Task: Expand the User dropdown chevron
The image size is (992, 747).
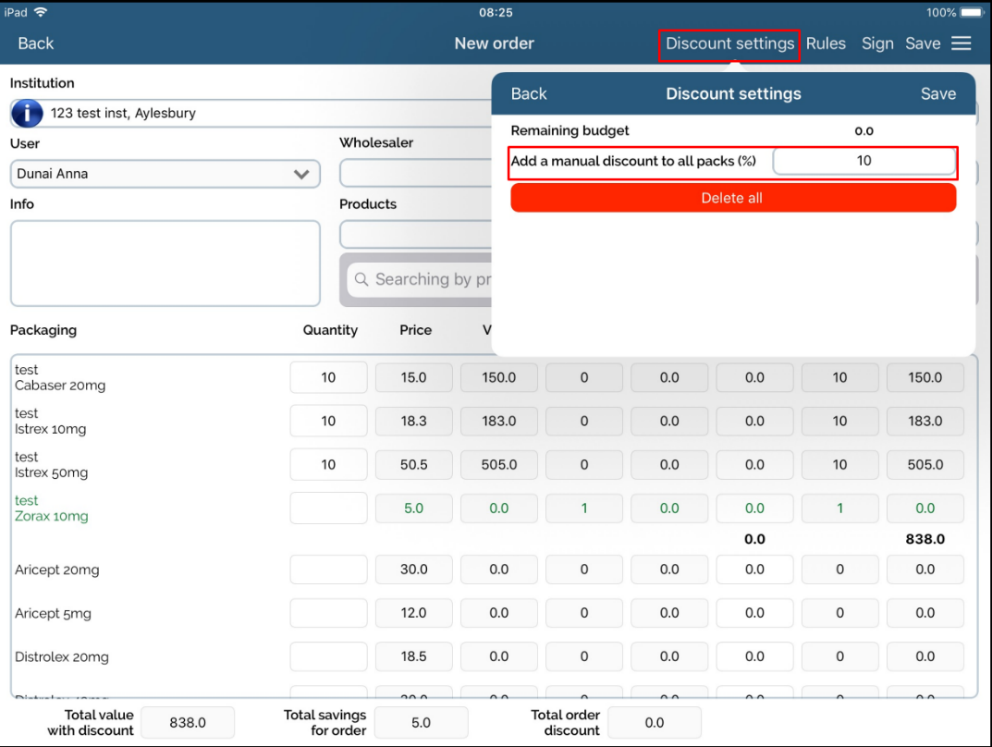Action: click(301, 174)
